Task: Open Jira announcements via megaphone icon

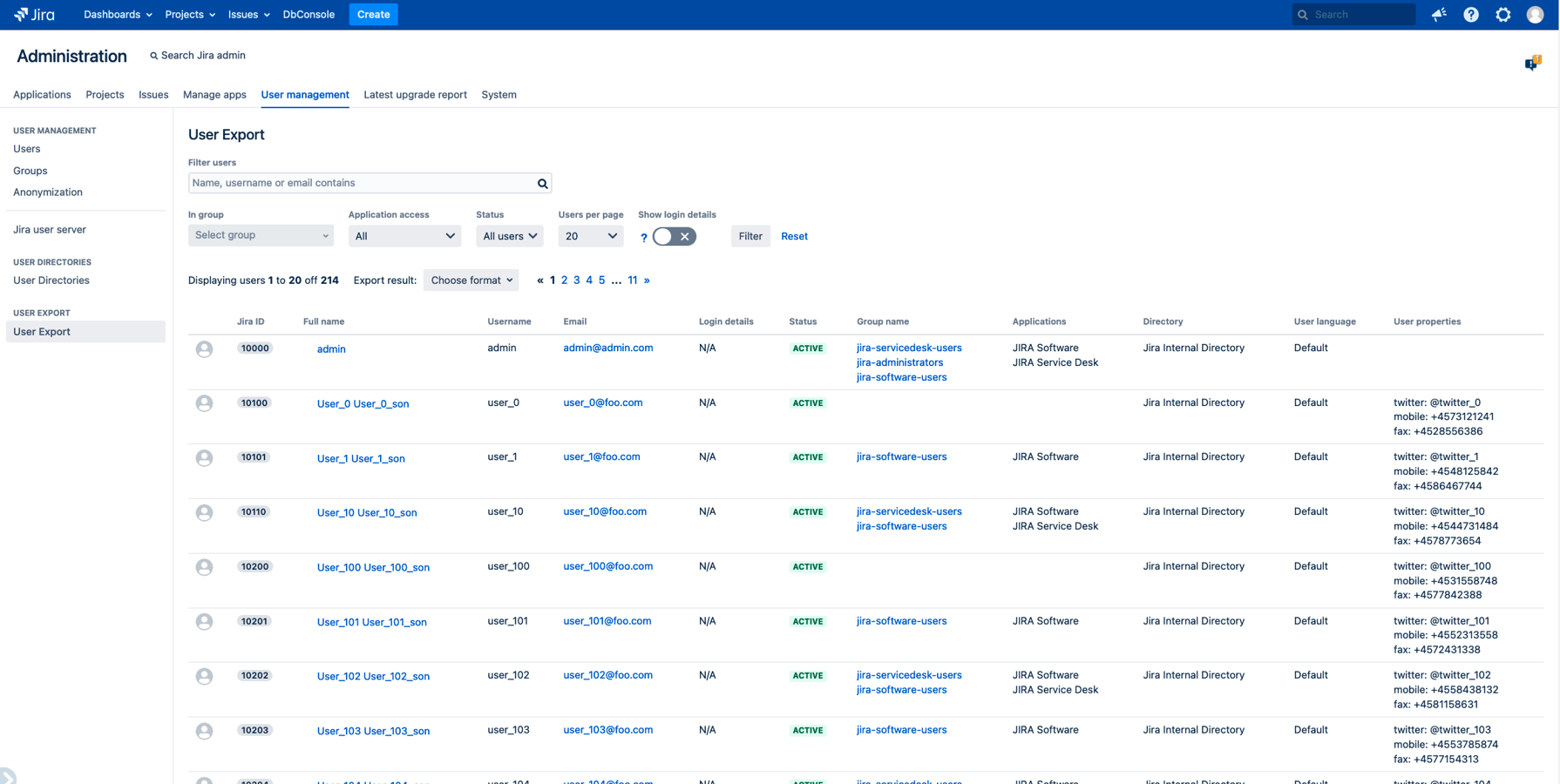Action: point(1439,14)
